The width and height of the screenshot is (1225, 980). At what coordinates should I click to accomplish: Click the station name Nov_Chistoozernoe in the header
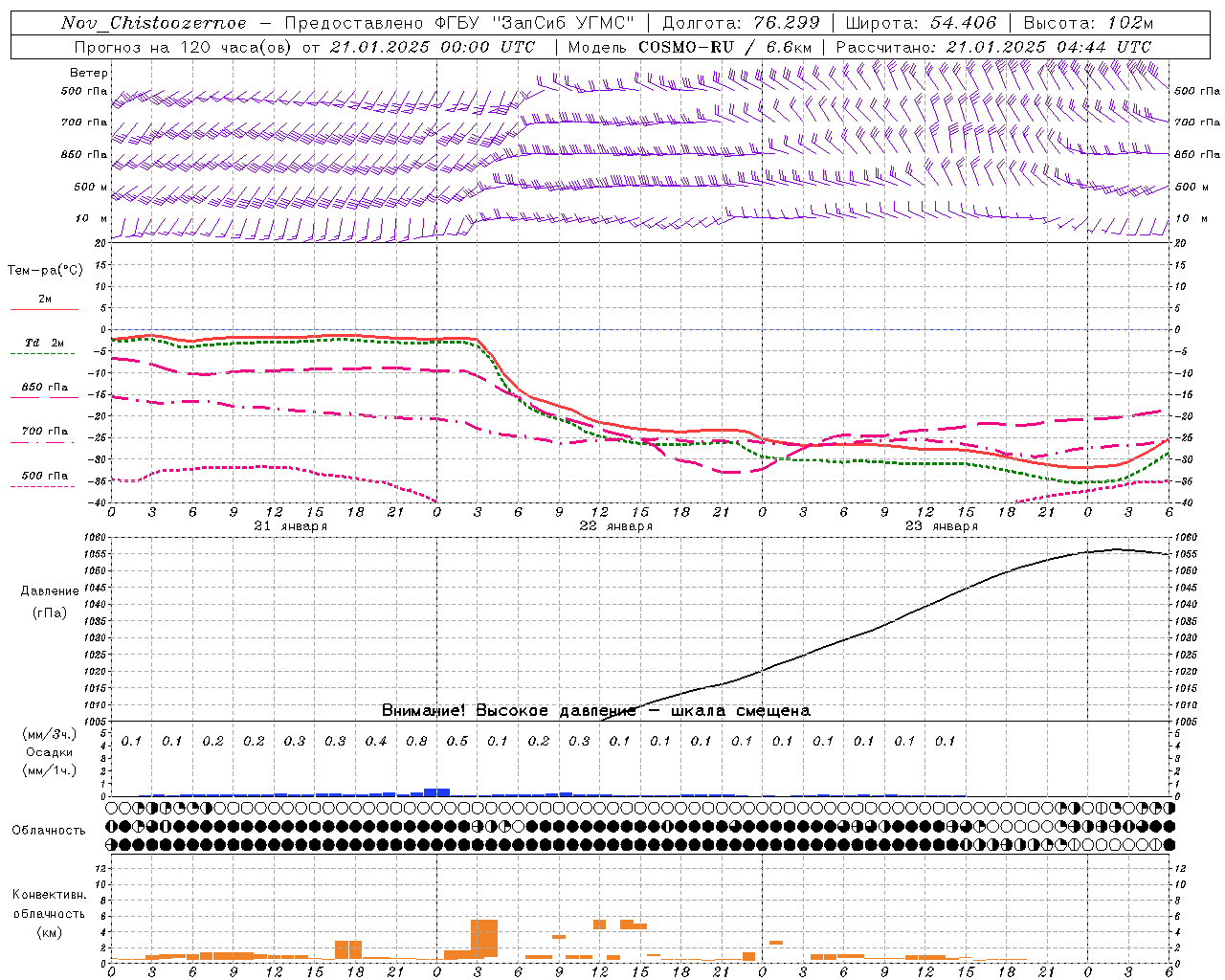coord(153,23)
